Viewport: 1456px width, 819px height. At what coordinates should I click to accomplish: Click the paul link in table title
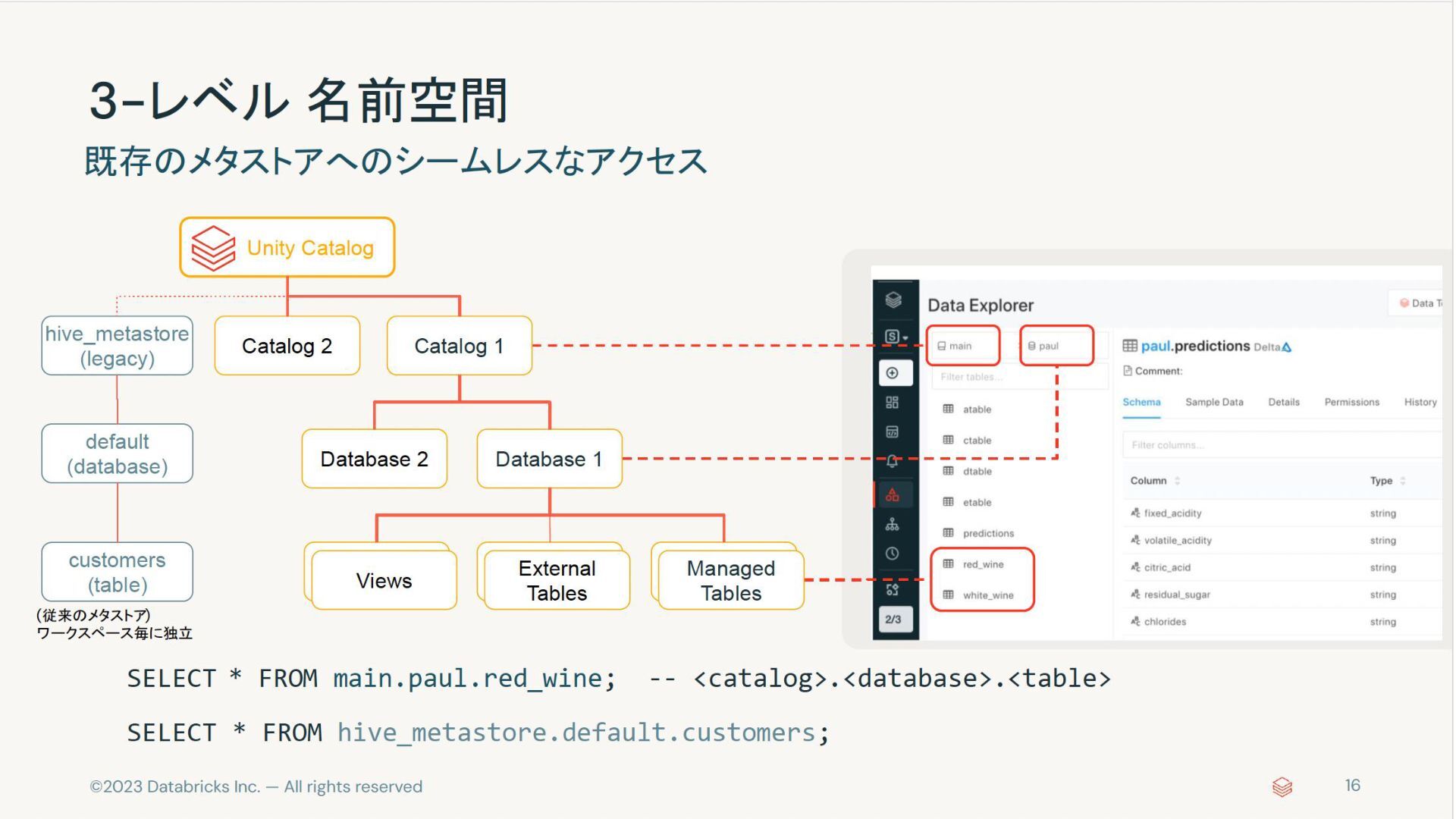[x=1155, y=346]
